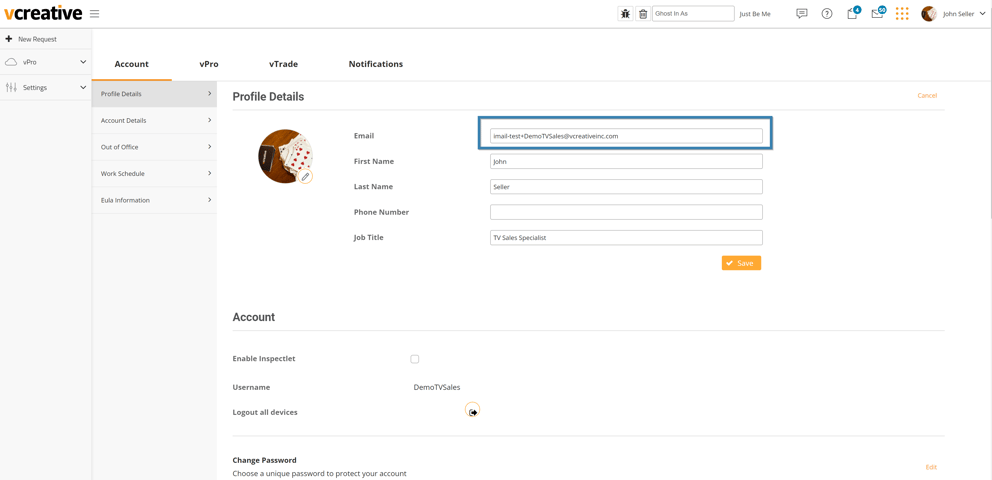This screenshot has height=480, width=992.
Task: Click John Seller avatar in header
Action: pyautogui.click(x=929, y=14)
